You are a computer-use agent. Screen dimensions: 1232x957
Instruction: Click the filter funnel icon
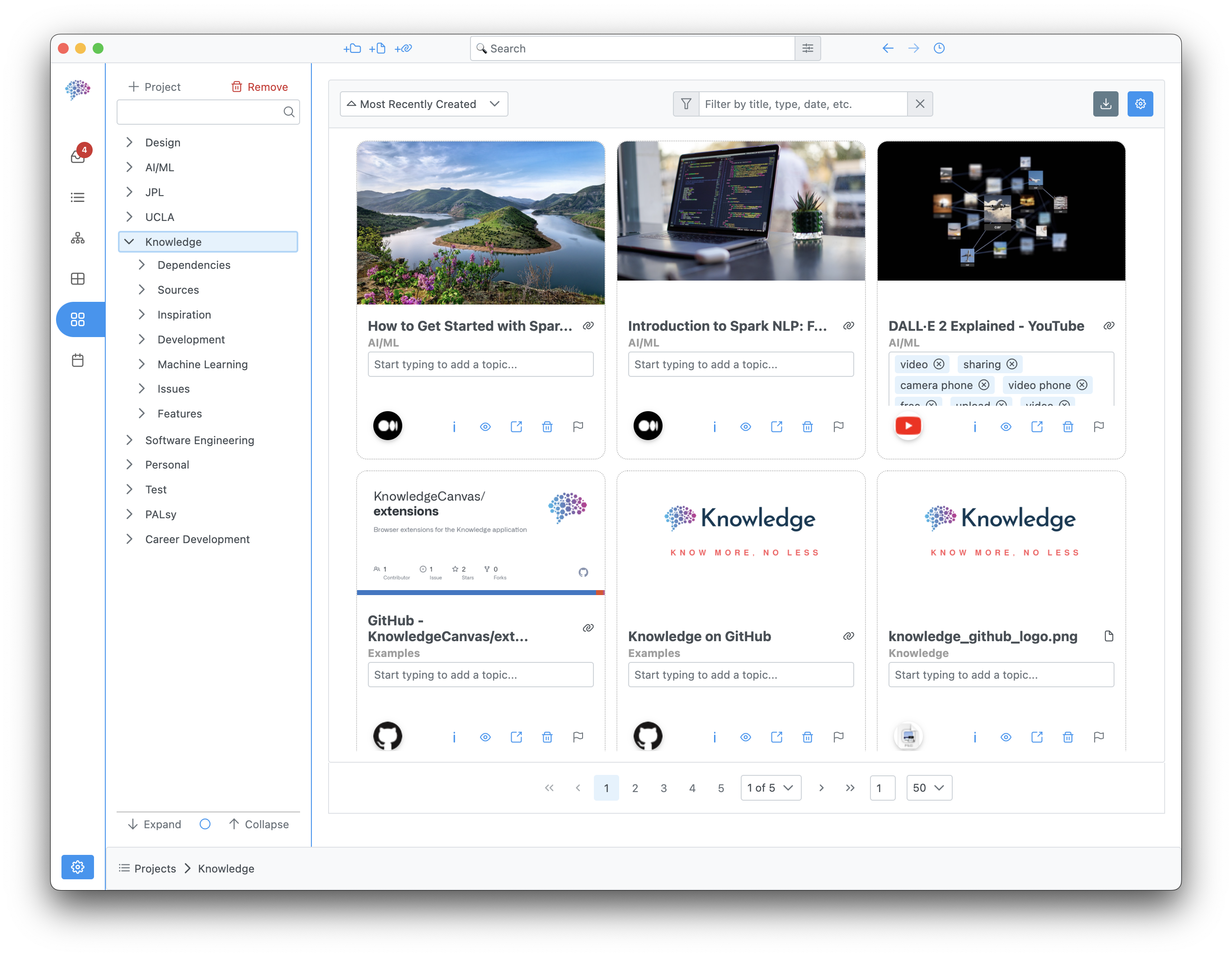coord(686,104)
